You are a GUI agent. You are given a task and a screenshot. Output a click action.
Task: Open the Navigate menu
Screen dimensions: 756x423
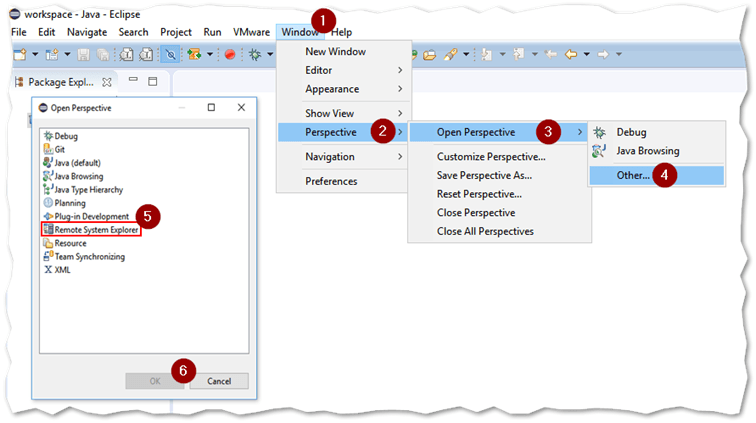pyautogui.click(x=87, y=32)
